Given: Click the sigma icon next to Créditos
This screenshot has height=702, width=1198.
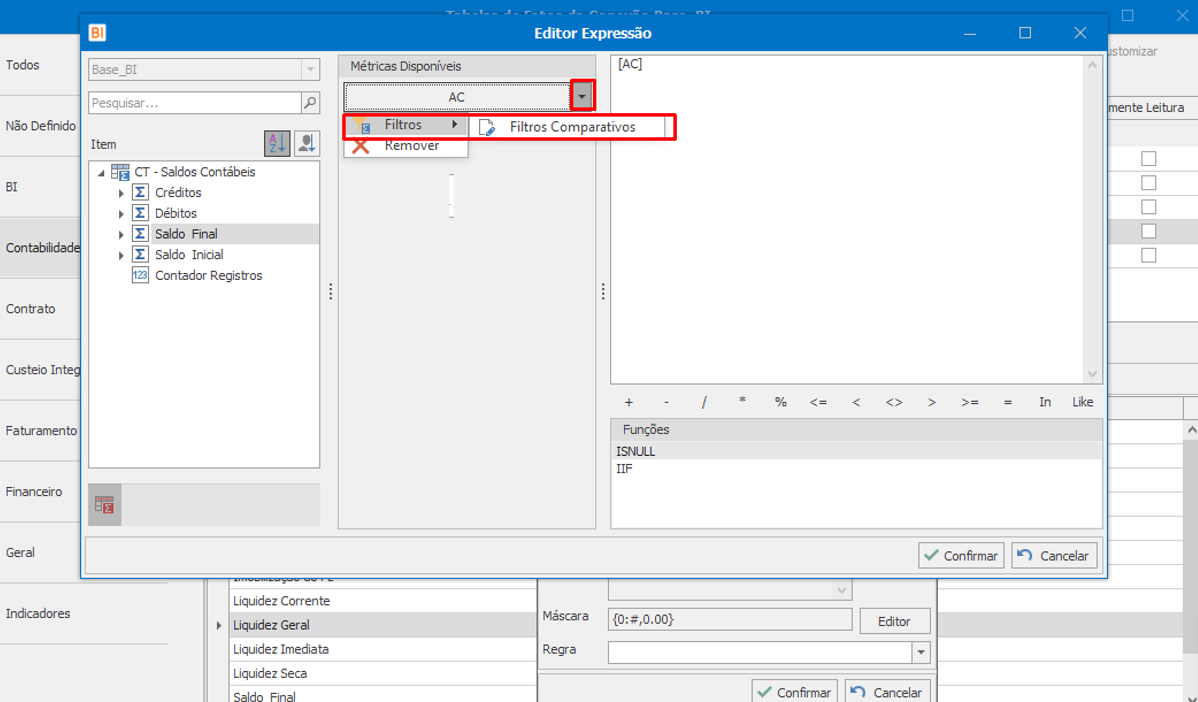Looking at the screenshot, I should tap(140, 192).
